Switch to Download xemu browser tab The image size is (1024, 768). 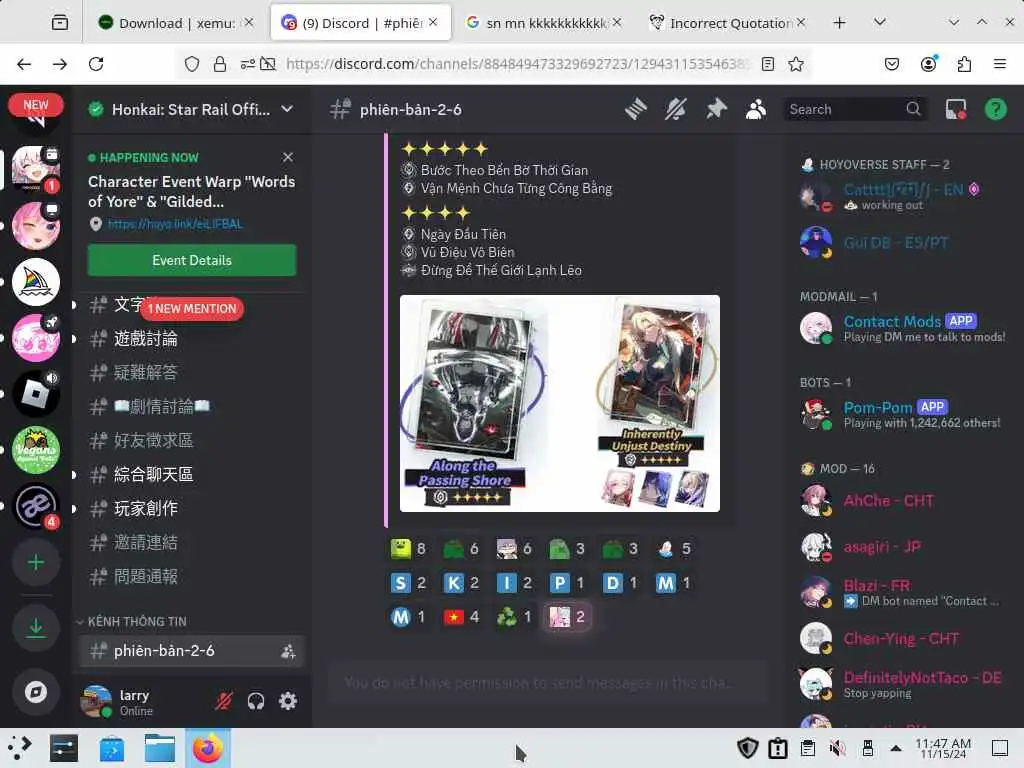click(x=175, y=23)
